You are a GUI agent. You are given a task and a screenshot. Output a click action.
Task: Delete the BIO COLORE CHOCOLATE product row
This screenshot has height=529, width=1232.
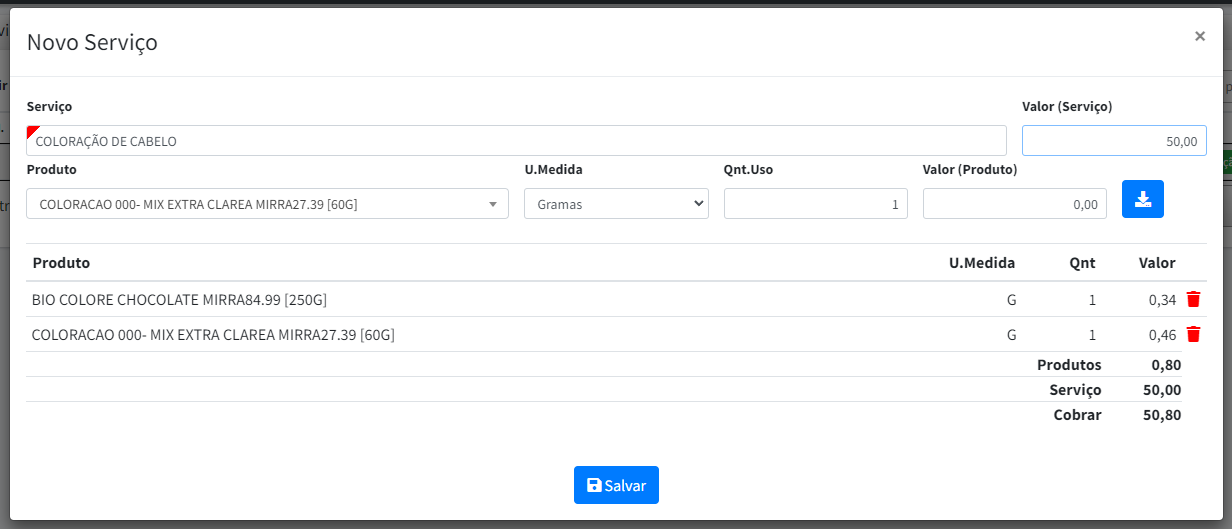pyautogui.click(x=1192, y=299)
